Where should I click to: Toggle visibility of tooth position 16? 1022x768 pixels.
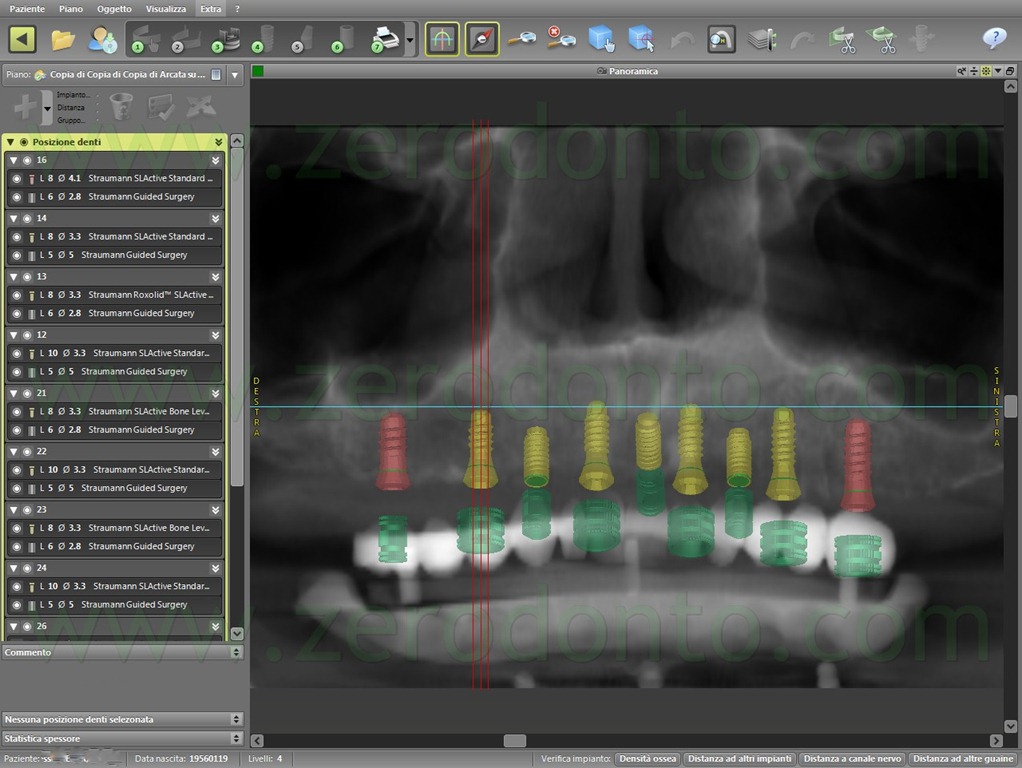27,160
